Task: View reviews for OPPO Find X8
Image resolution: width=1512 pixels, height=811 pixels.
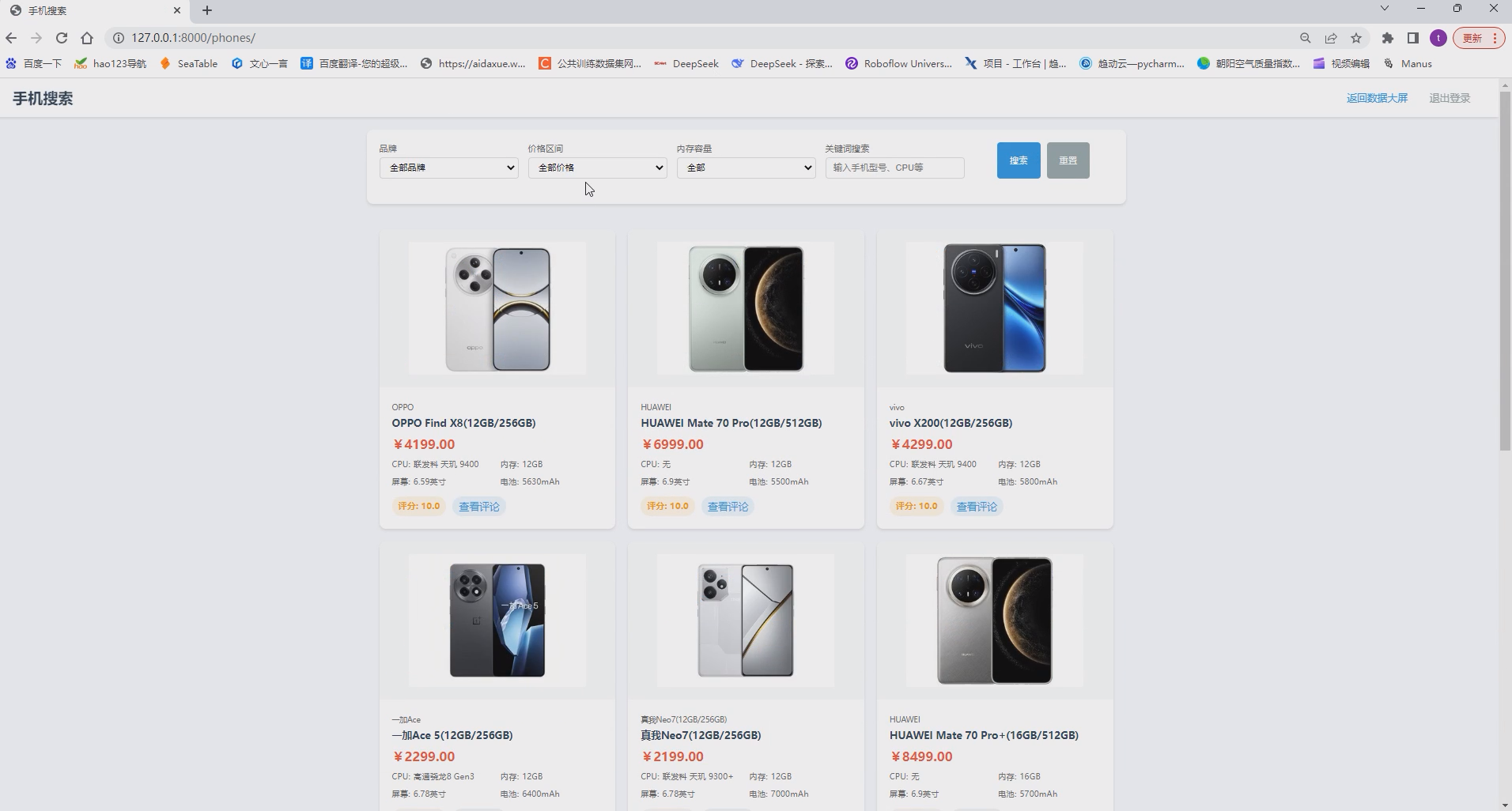Action: point(479,507)
